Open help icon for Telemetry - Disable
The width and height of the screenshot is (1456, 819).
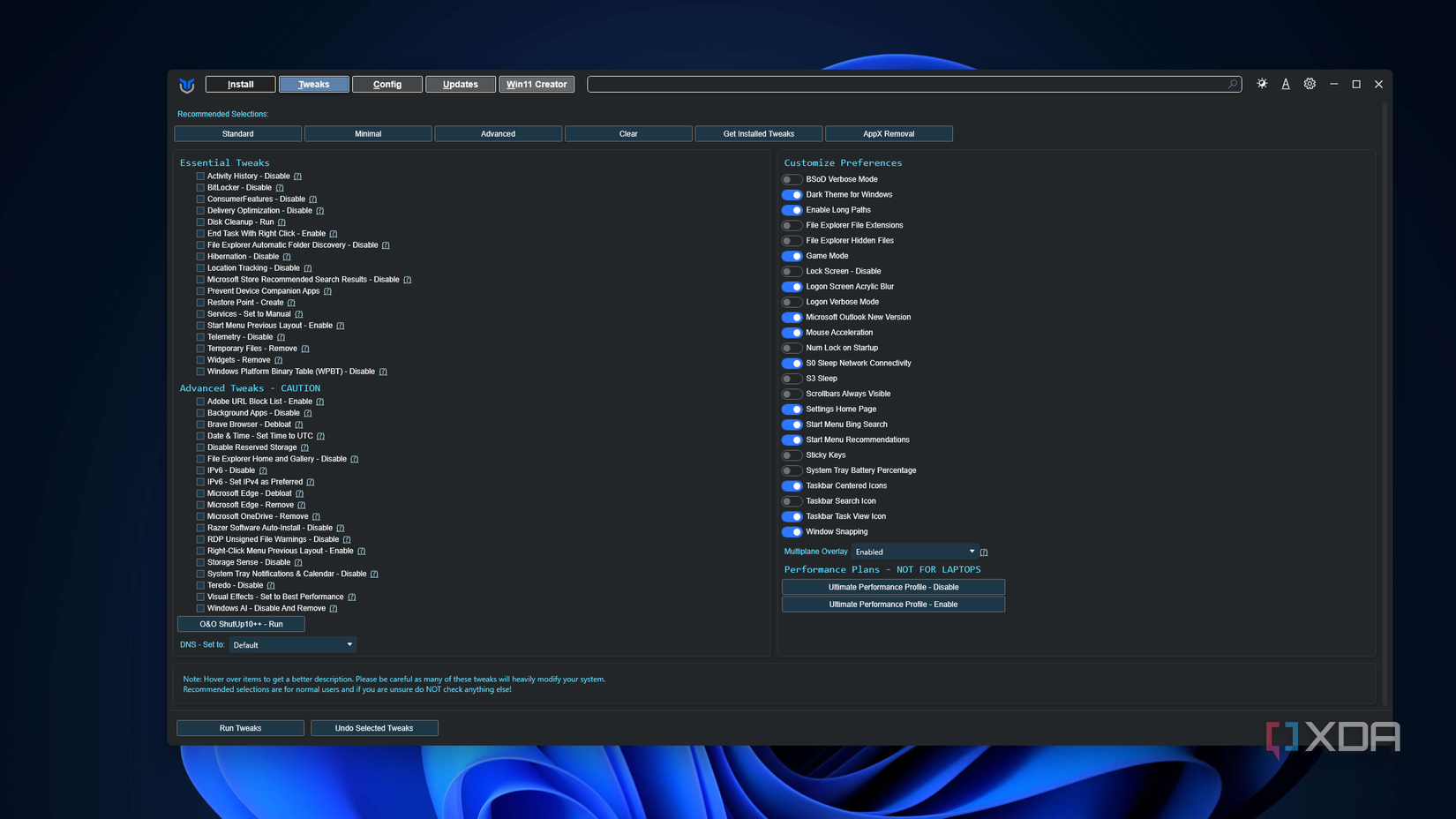(x=281, y=337)
